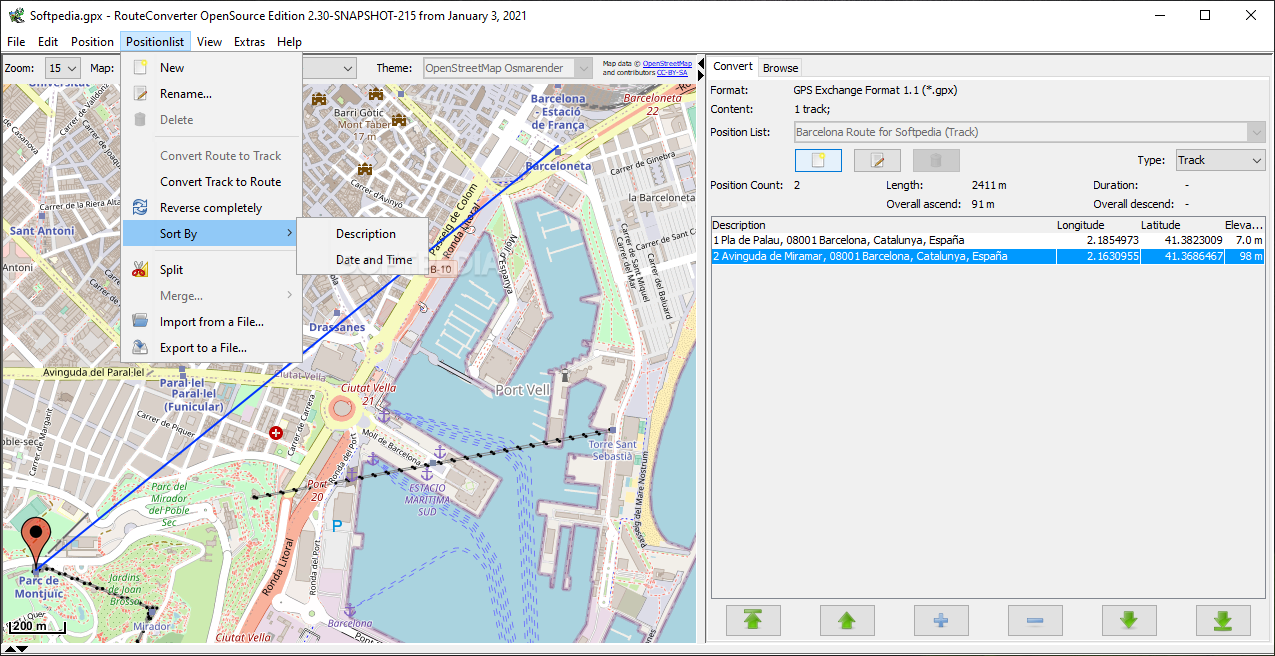Viewport: 1275px width, 656px height.
Task: Click the red map marker pin
Action: [37, 542]
